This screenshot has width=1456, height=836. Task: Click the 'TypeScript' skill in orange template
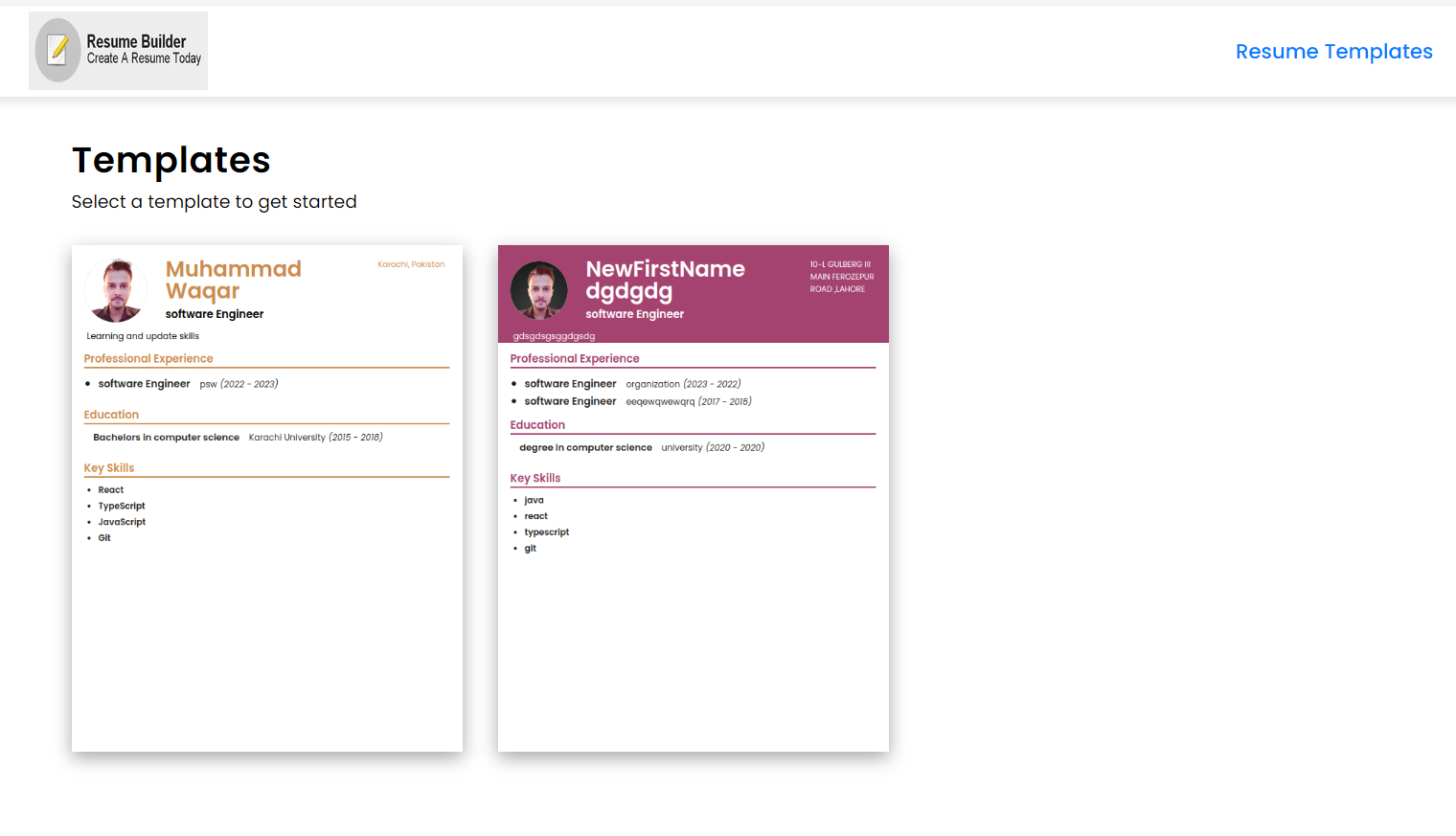tap(122, 507)
